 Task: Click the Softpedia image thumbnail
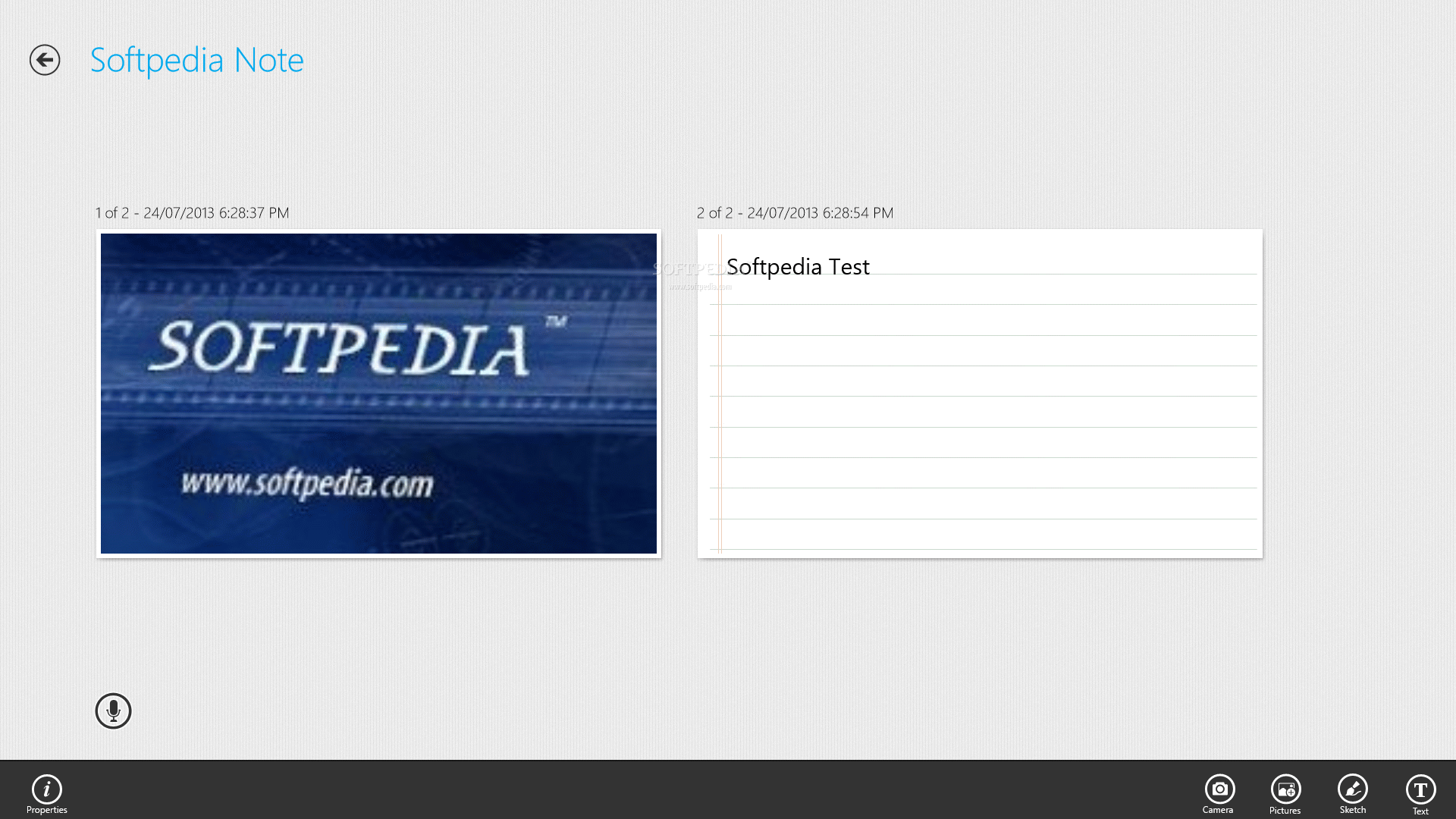[x=378, y=392]
